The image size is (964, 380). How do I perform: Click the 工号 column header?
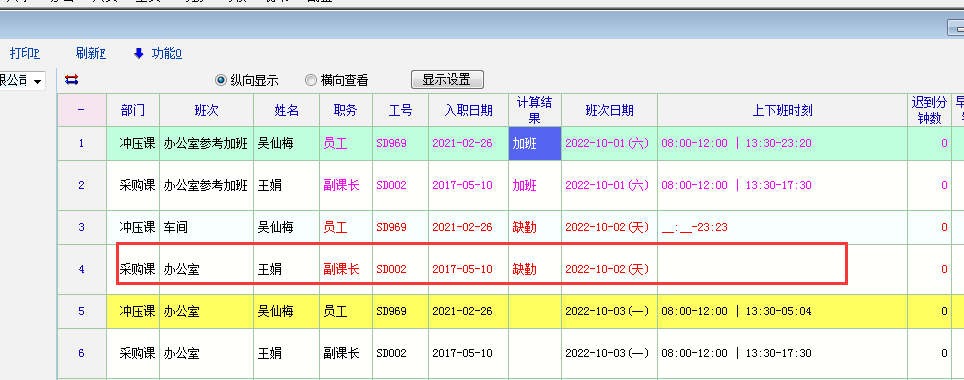click(400, 110)
